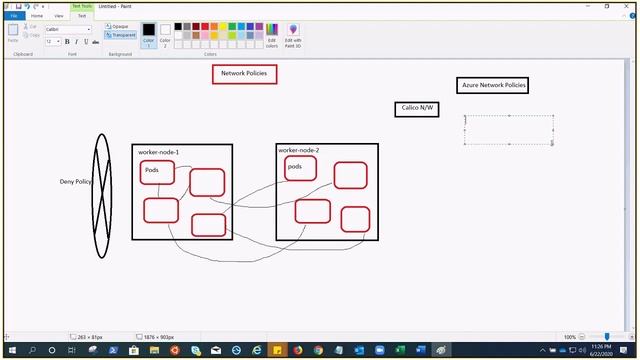Click the Copy button
The image size is (640, 360).
click(x=31, y=35)
